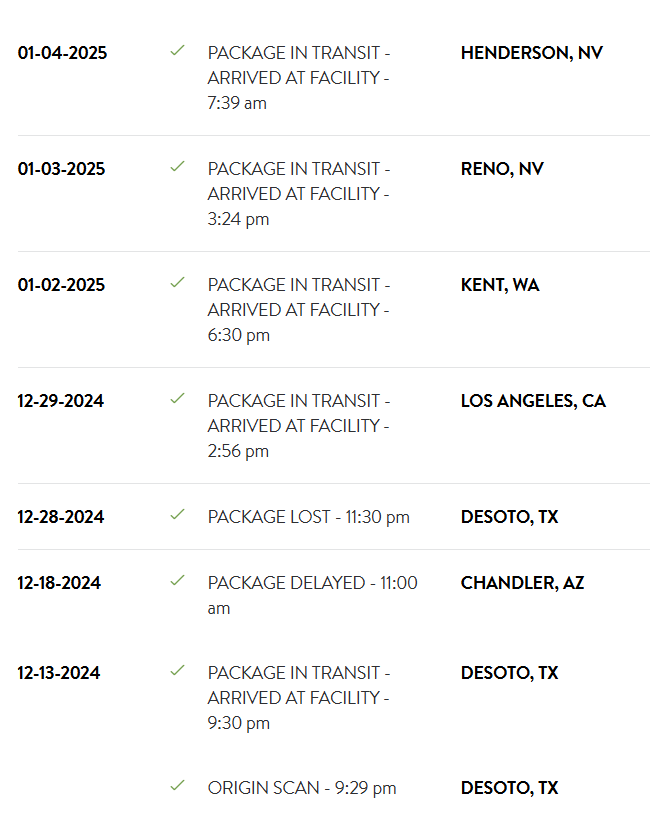The image size is (650, 815).
Task: Select the 01-04-2025 date label
Action: [62, 53]
